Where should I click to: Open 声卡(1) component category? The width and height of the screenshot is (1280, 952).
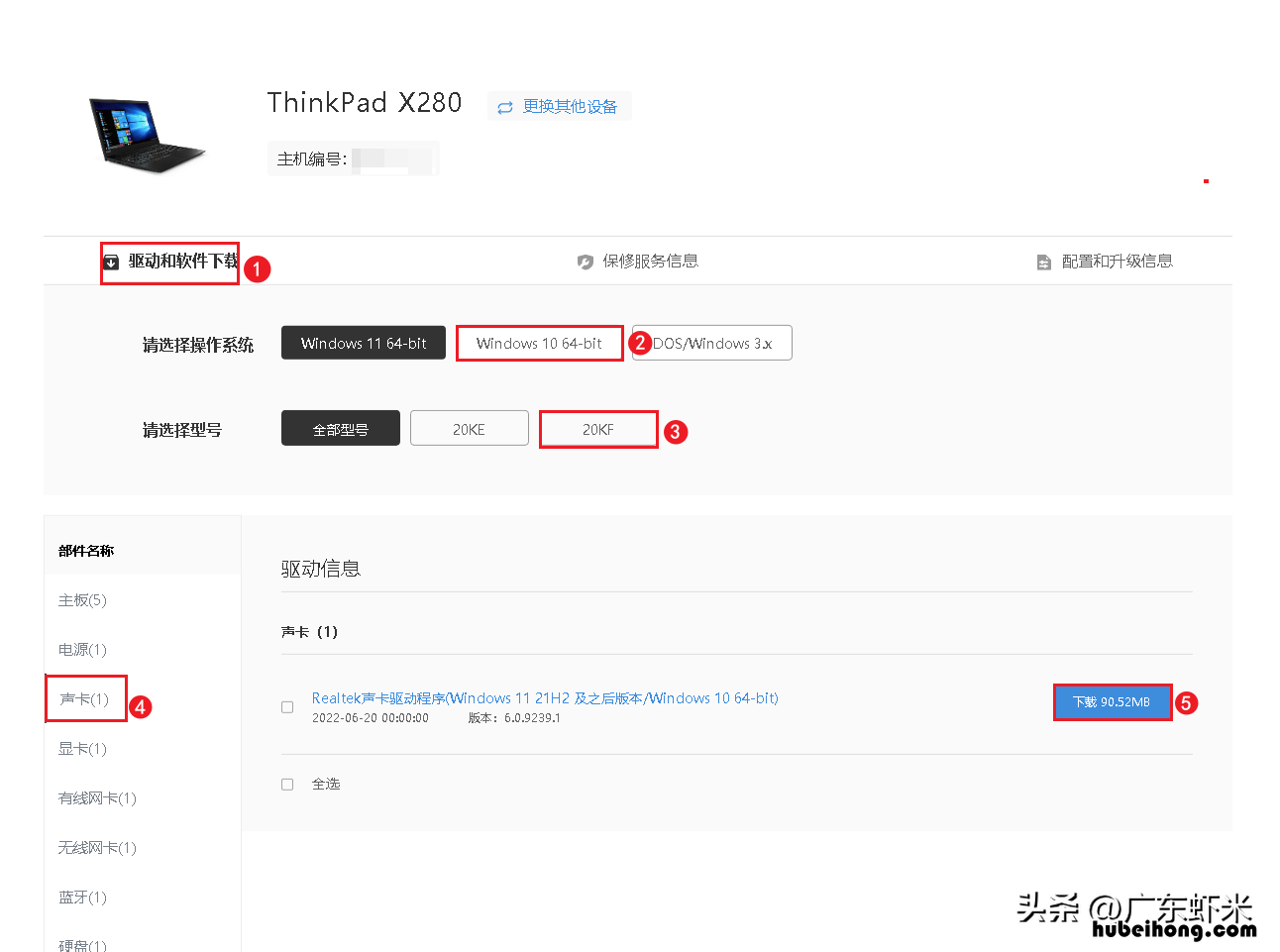84,699
